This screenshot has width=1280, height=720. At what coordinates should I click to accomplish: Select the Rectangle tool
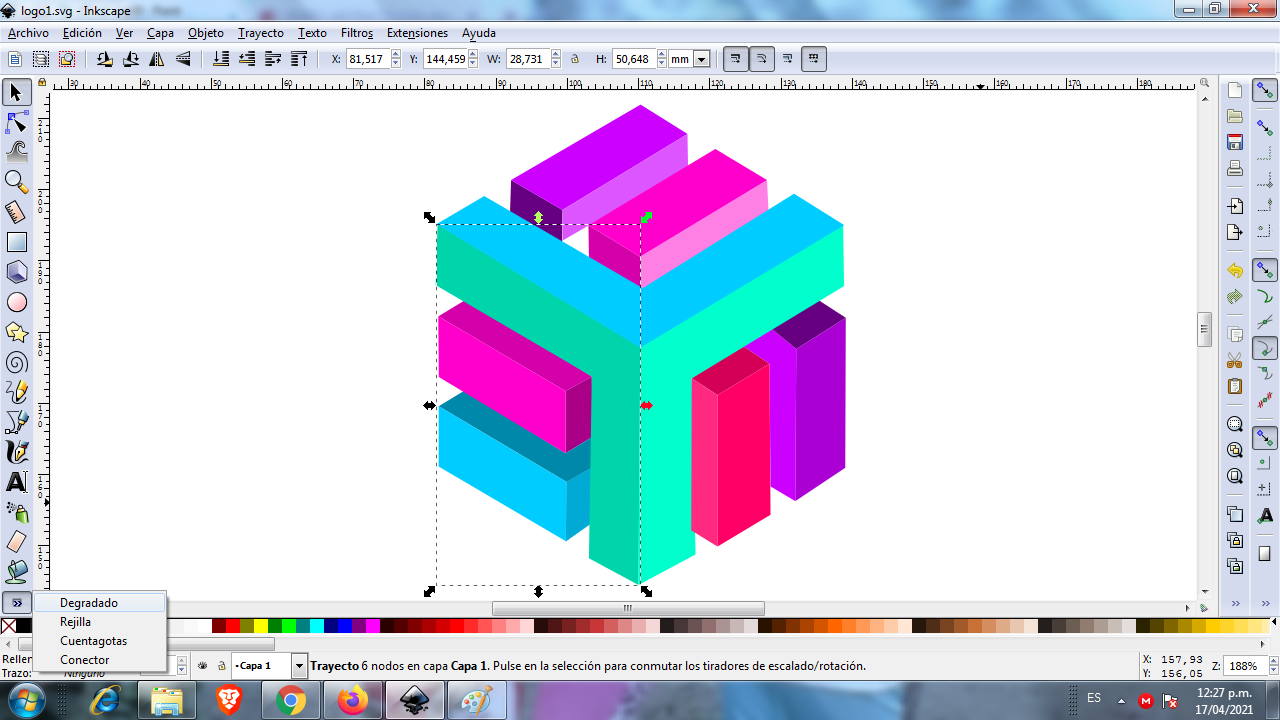point(16,242)
